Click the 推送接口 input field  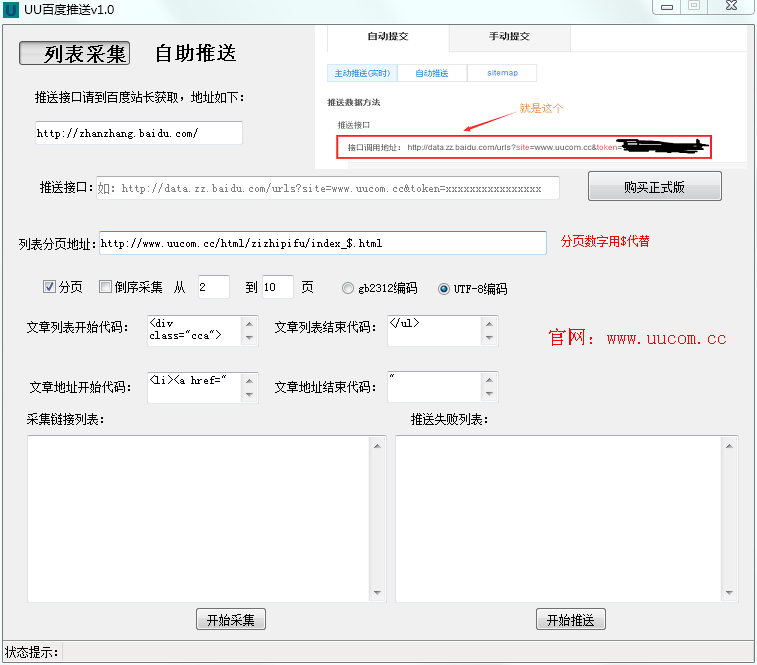click(328, 188)
